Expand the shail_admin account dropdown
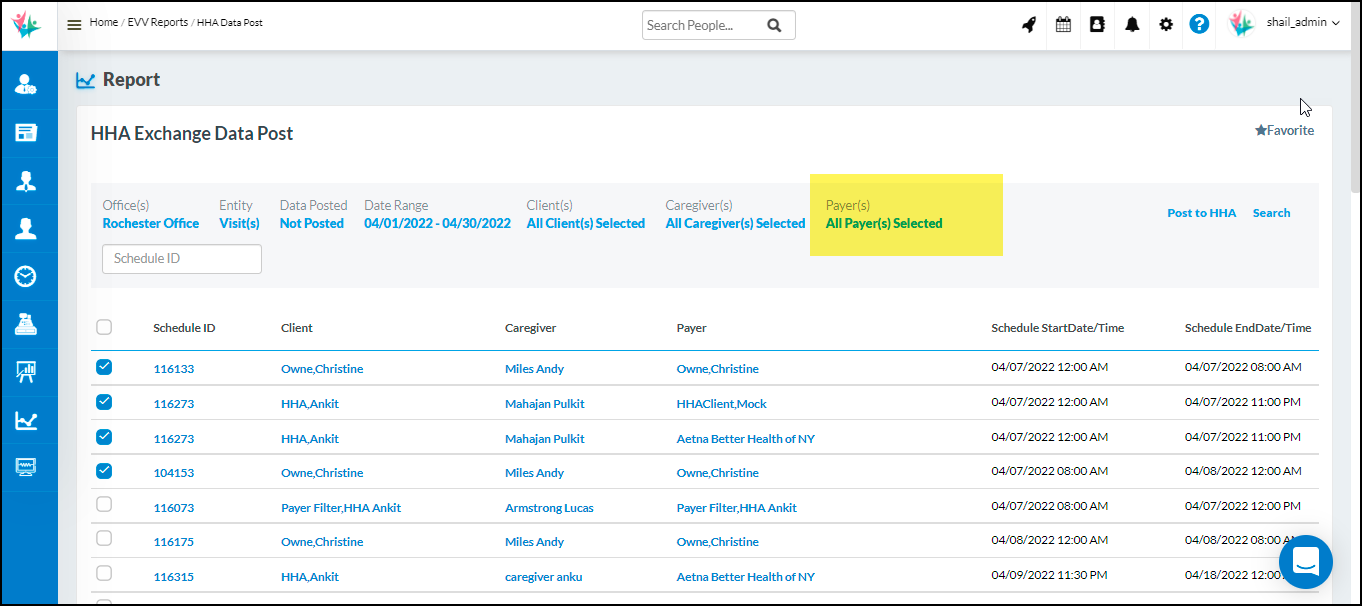 [x=1294, y=21]
